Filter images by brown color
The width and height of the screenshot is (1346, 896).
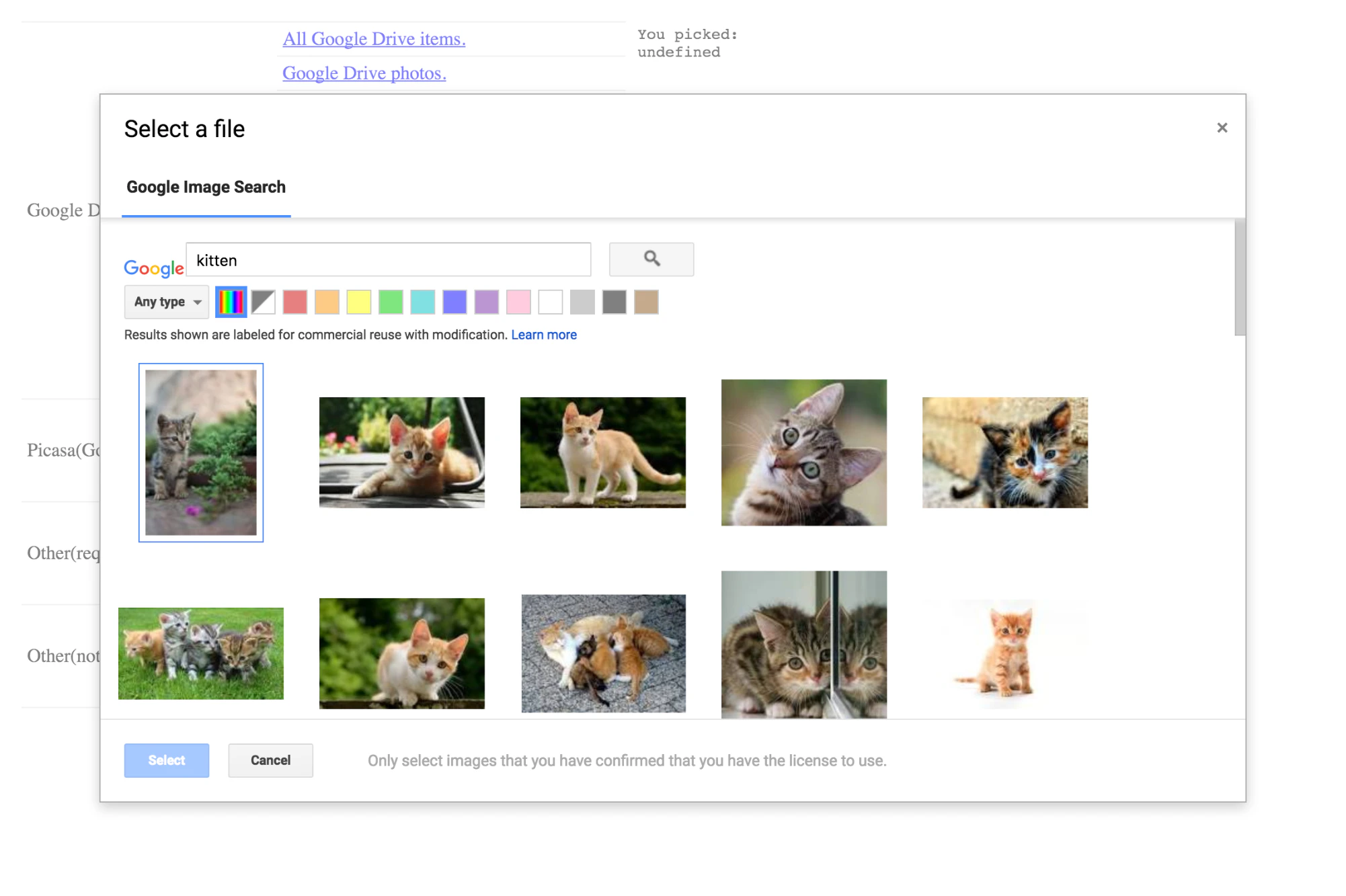click(646, 302)
